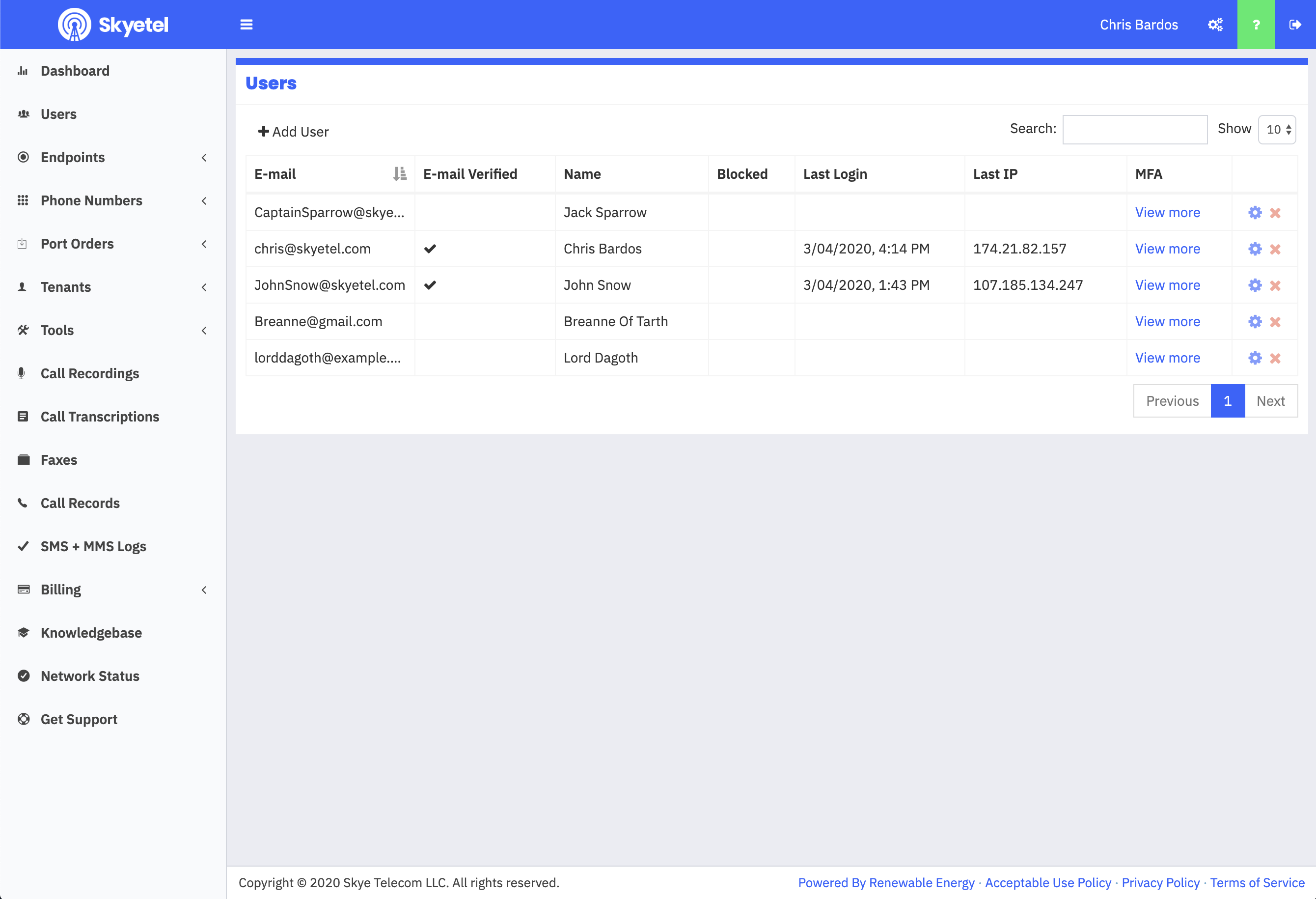Open SMS + MMS Logs menu item
1316x899 pixels.
pyautogui.click(x=93, y=546)
